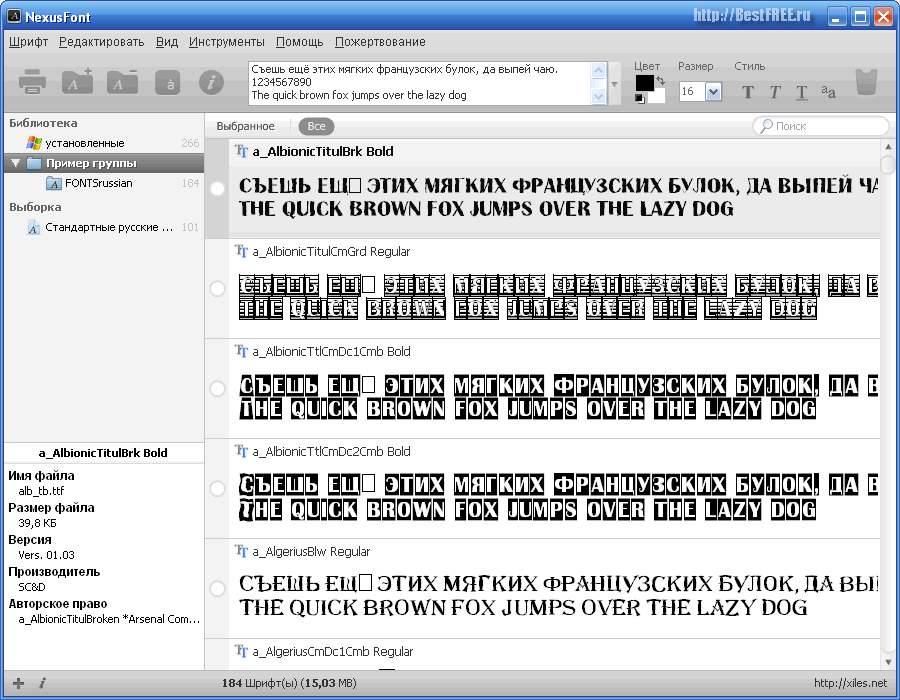Select a_AlbionicTitulBrk Bold font name
This screenshot has height=700, width=900.
click(x=323, y=151)
